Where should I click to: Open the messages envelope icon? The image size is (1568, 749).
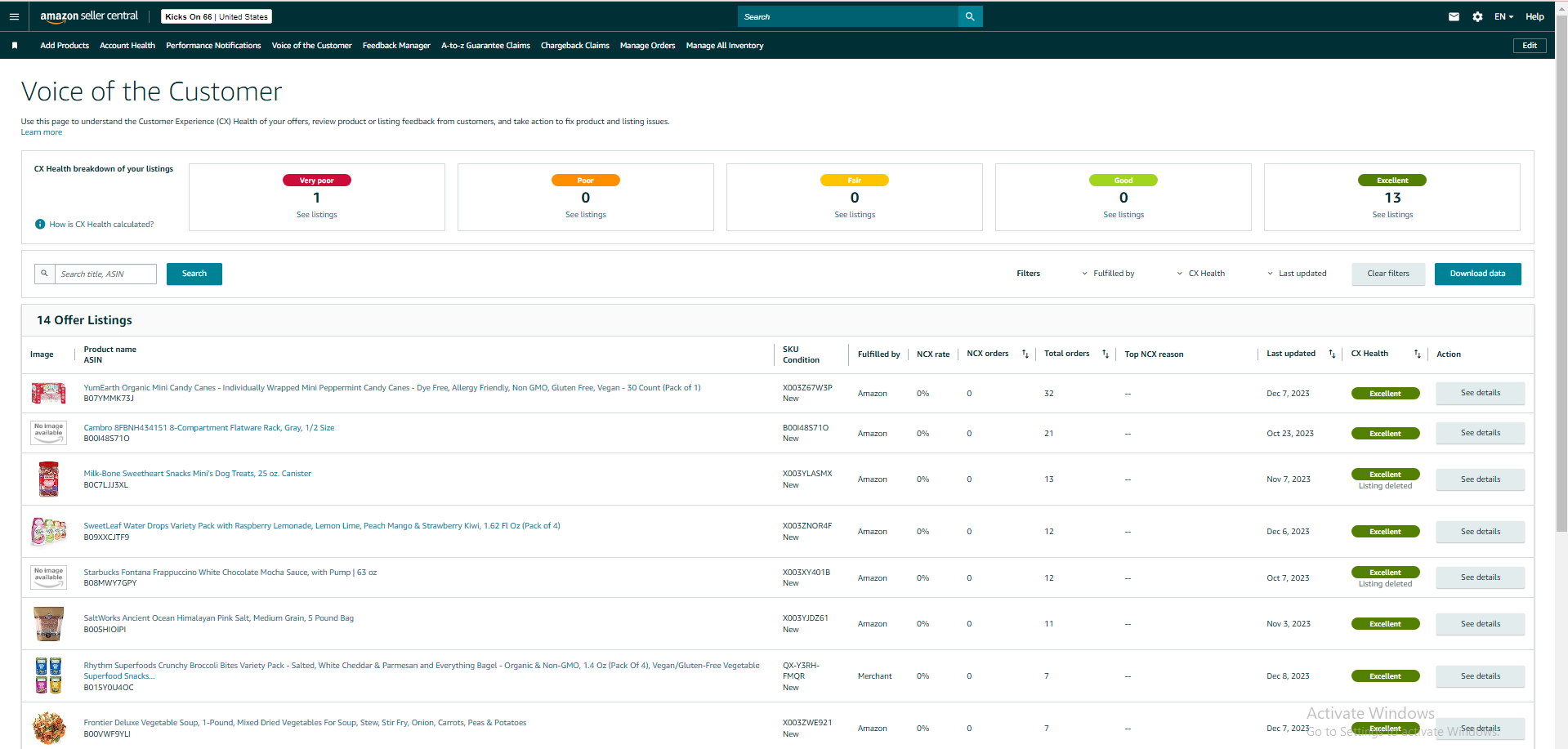(x=1454, y=16)
